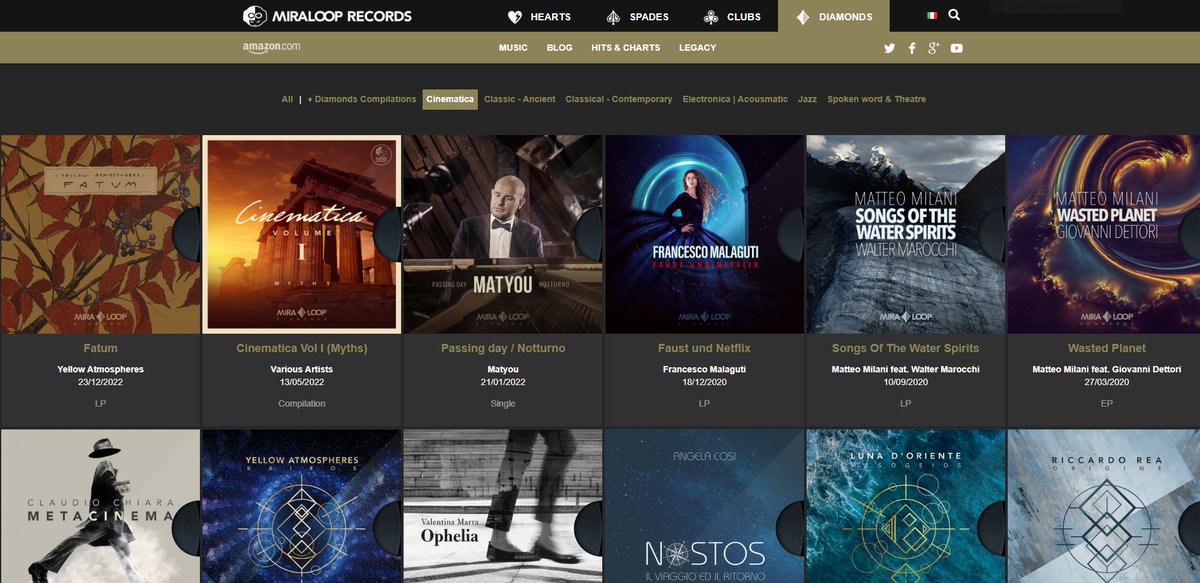Click the EP label under Wasted Planet
1200x583 pixels.
click(x=1107, y=404)
